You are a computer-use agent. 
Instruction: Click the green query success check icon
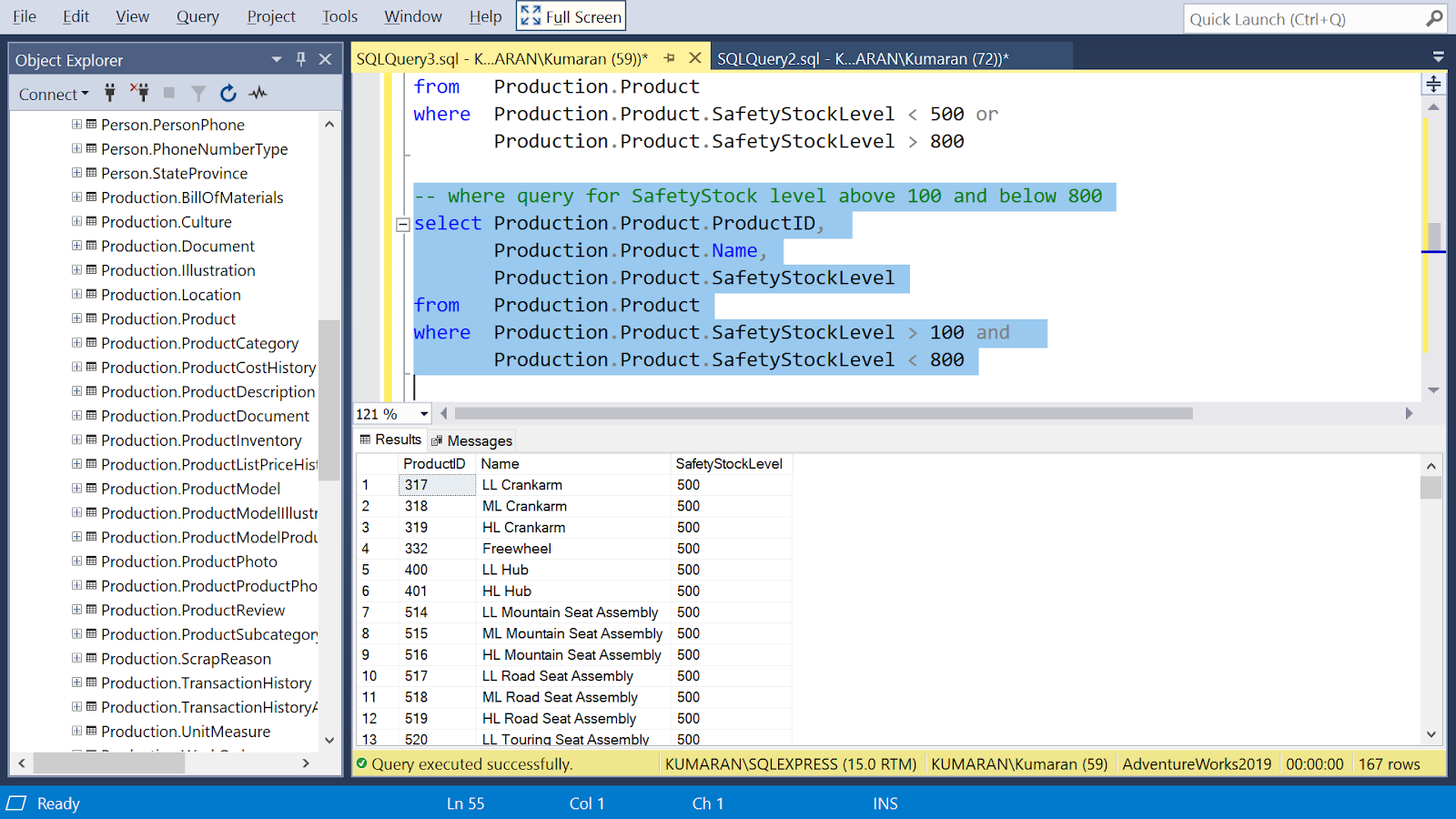[x=362, y=763]
